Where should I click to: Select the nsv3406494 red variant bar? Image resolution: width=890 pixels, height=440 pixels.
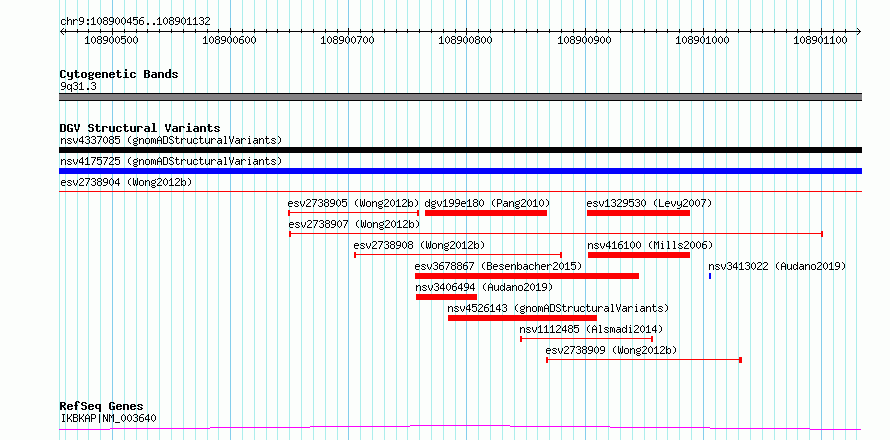click(447, 297)
